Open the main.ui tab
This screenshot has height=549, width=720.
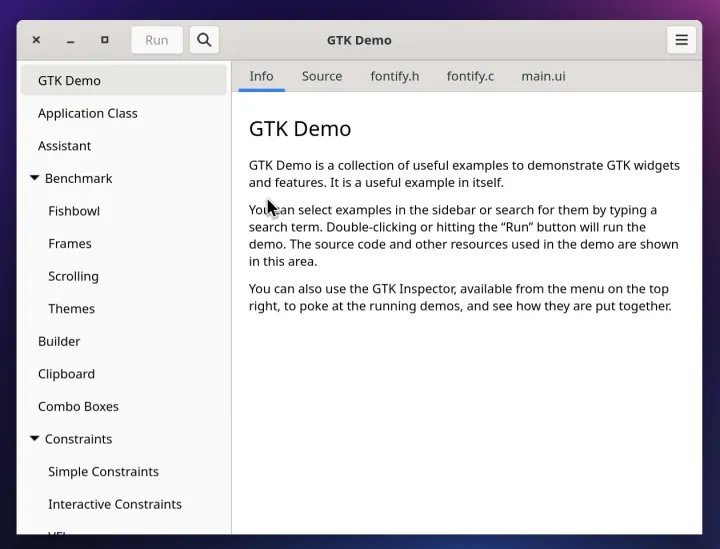click(543, 76)
